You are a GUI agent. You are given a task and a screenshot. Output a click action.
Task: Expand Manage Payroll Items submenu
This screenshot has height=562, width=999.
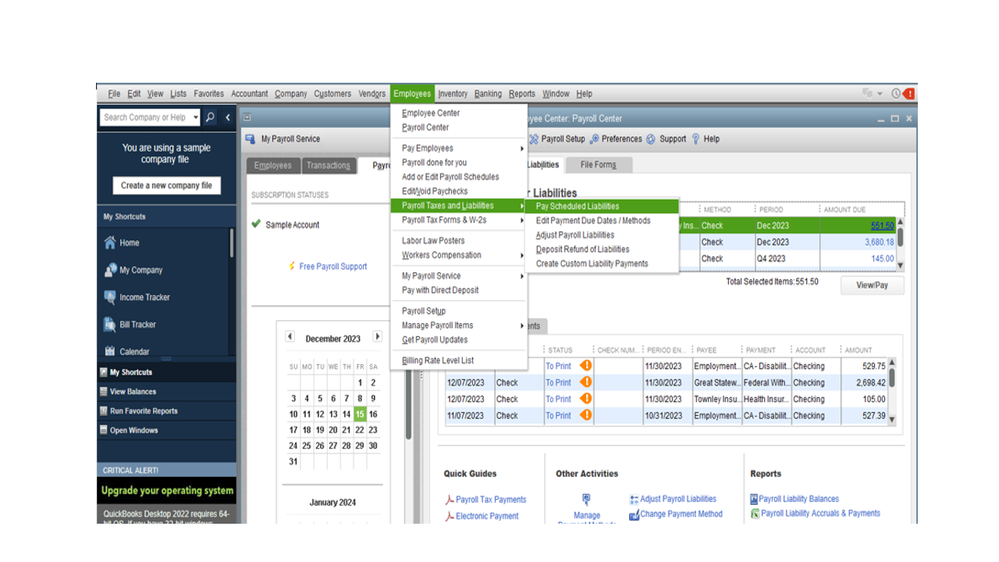coord(522,326)
